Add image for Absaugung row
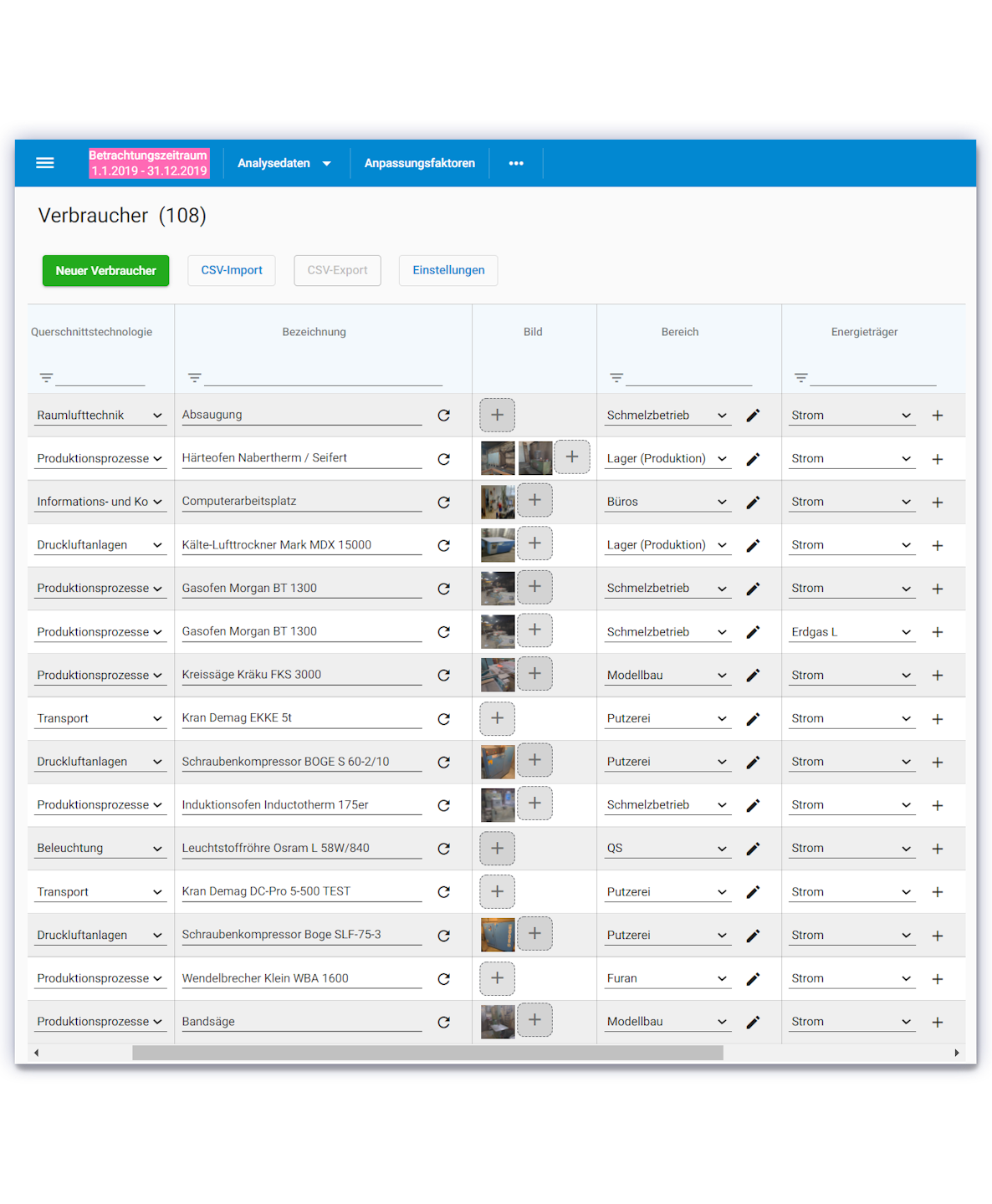This screenshot has height=1204, width=992. point(497,415)
